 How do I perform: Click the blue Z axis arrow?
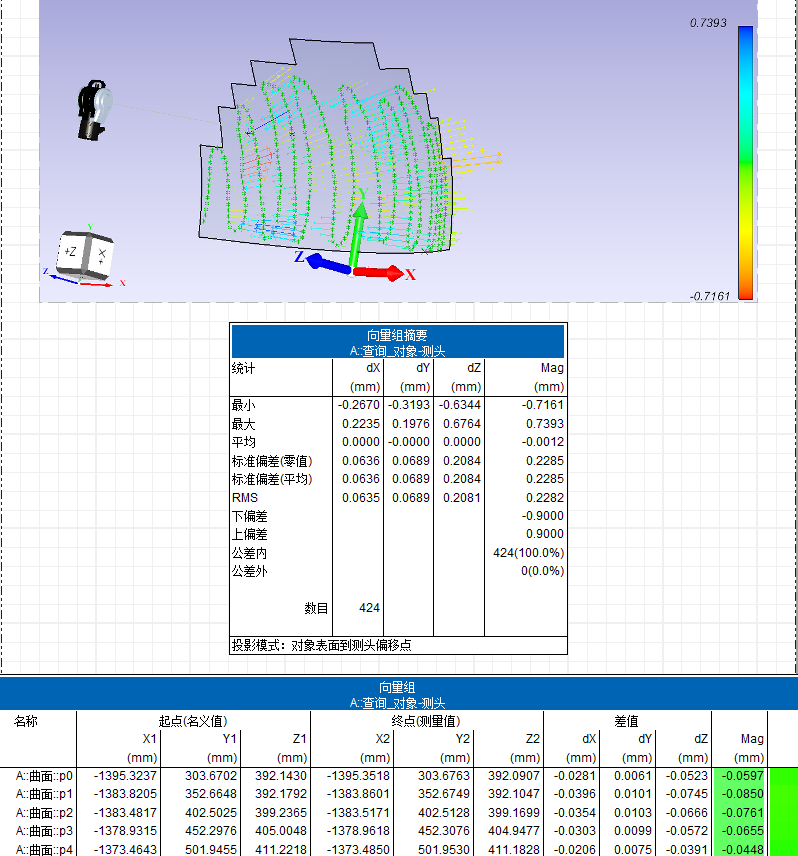326,262
